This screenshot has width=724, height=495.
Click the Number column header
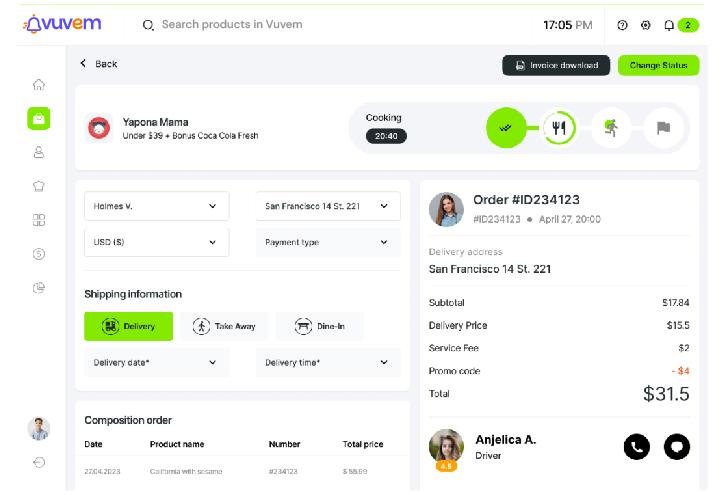[x=284, y=444]
